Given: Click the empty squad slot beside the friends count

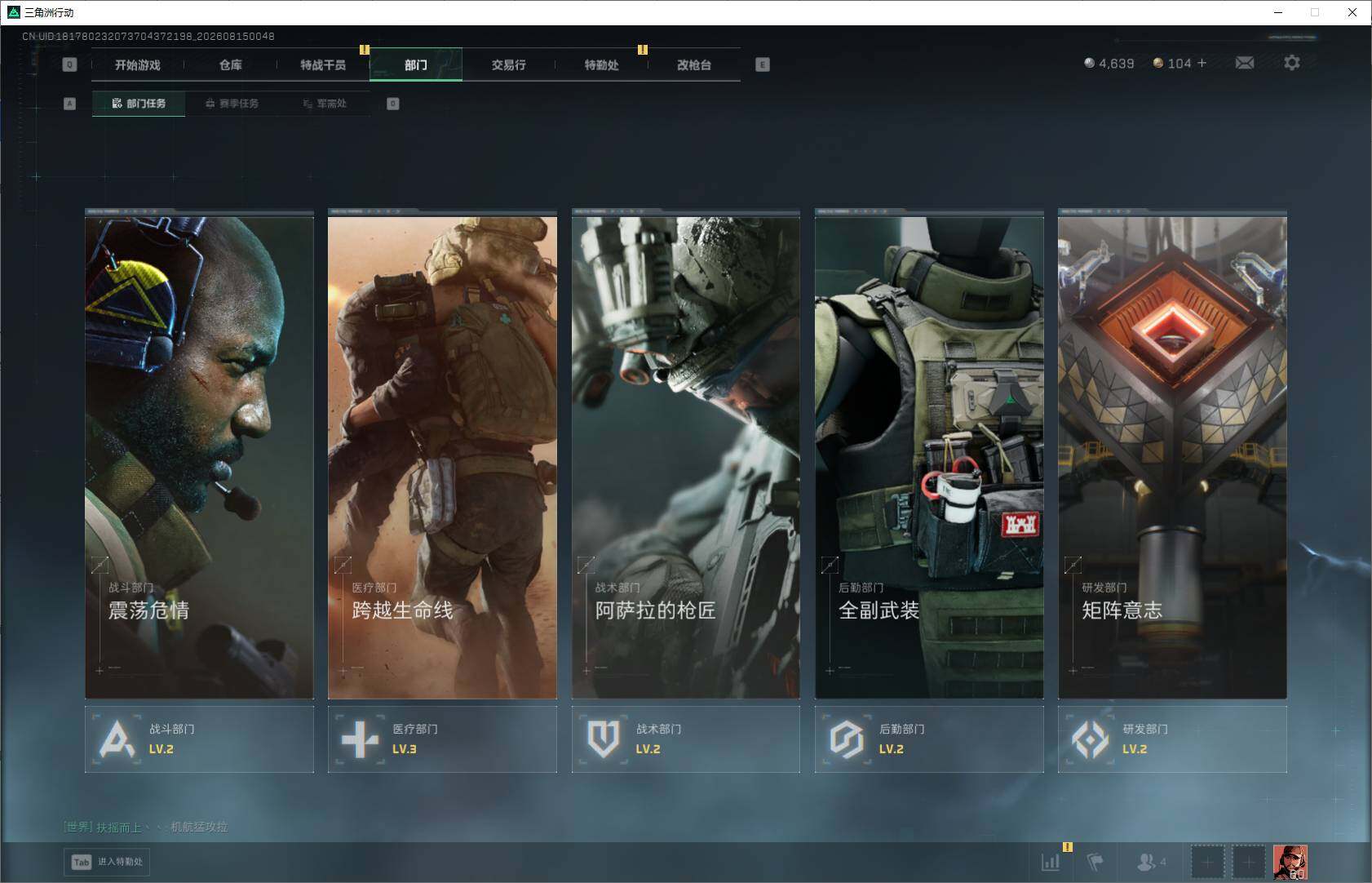Looking at the screenshot, I should (1207, 862).
